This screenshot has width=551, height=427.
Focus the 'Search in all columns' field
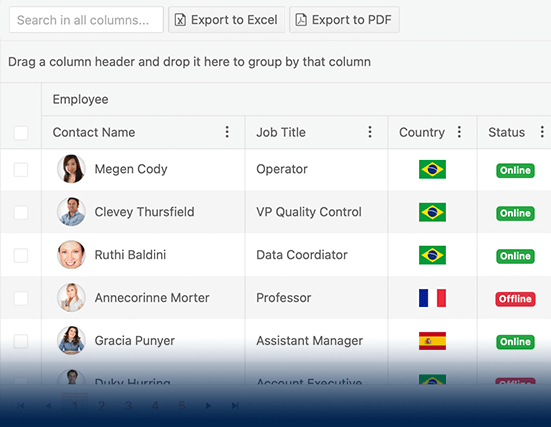(x=86, y=20)
